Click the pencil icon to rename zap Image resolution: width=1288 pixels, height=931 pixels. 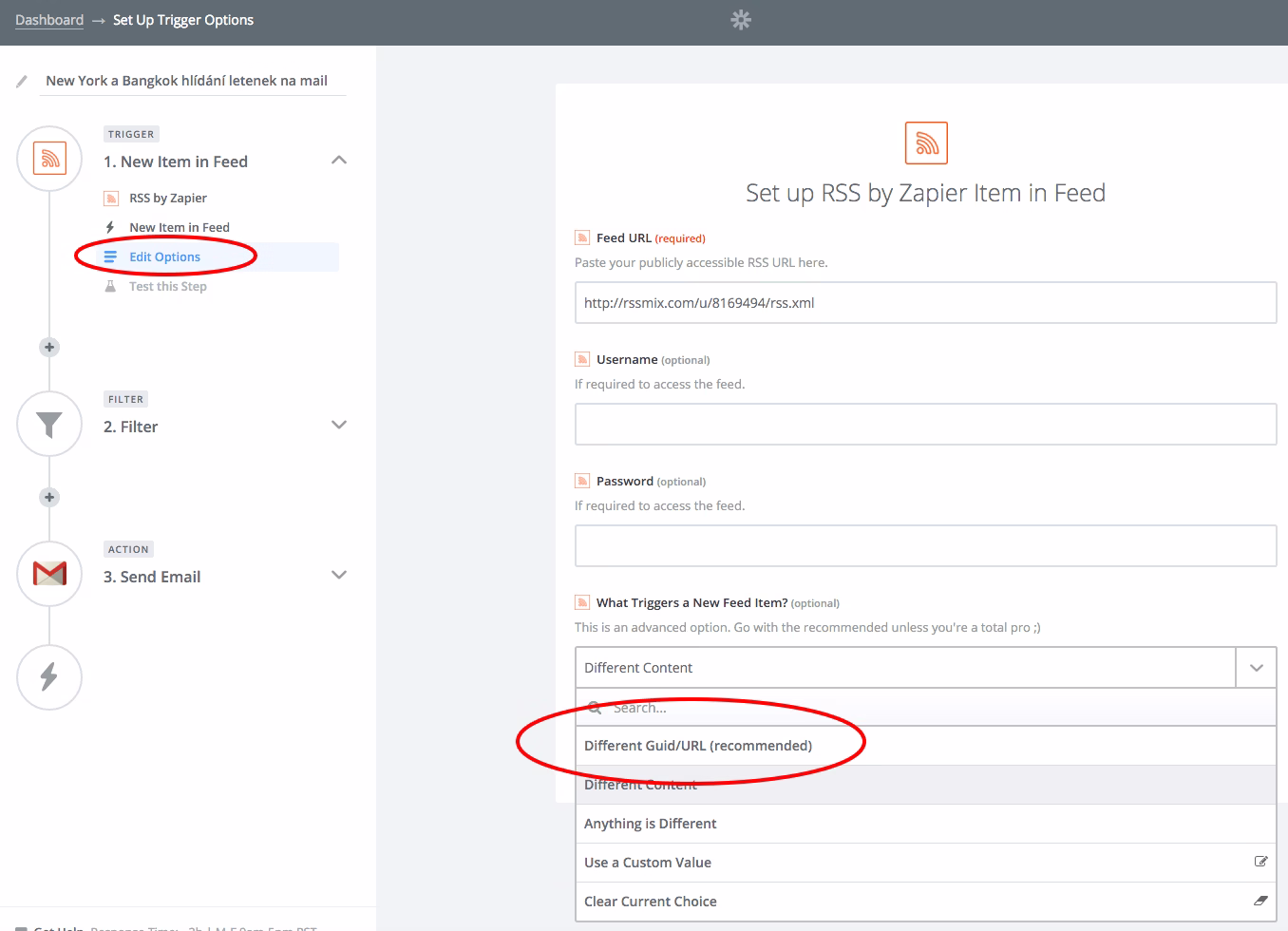coord(22,82)
